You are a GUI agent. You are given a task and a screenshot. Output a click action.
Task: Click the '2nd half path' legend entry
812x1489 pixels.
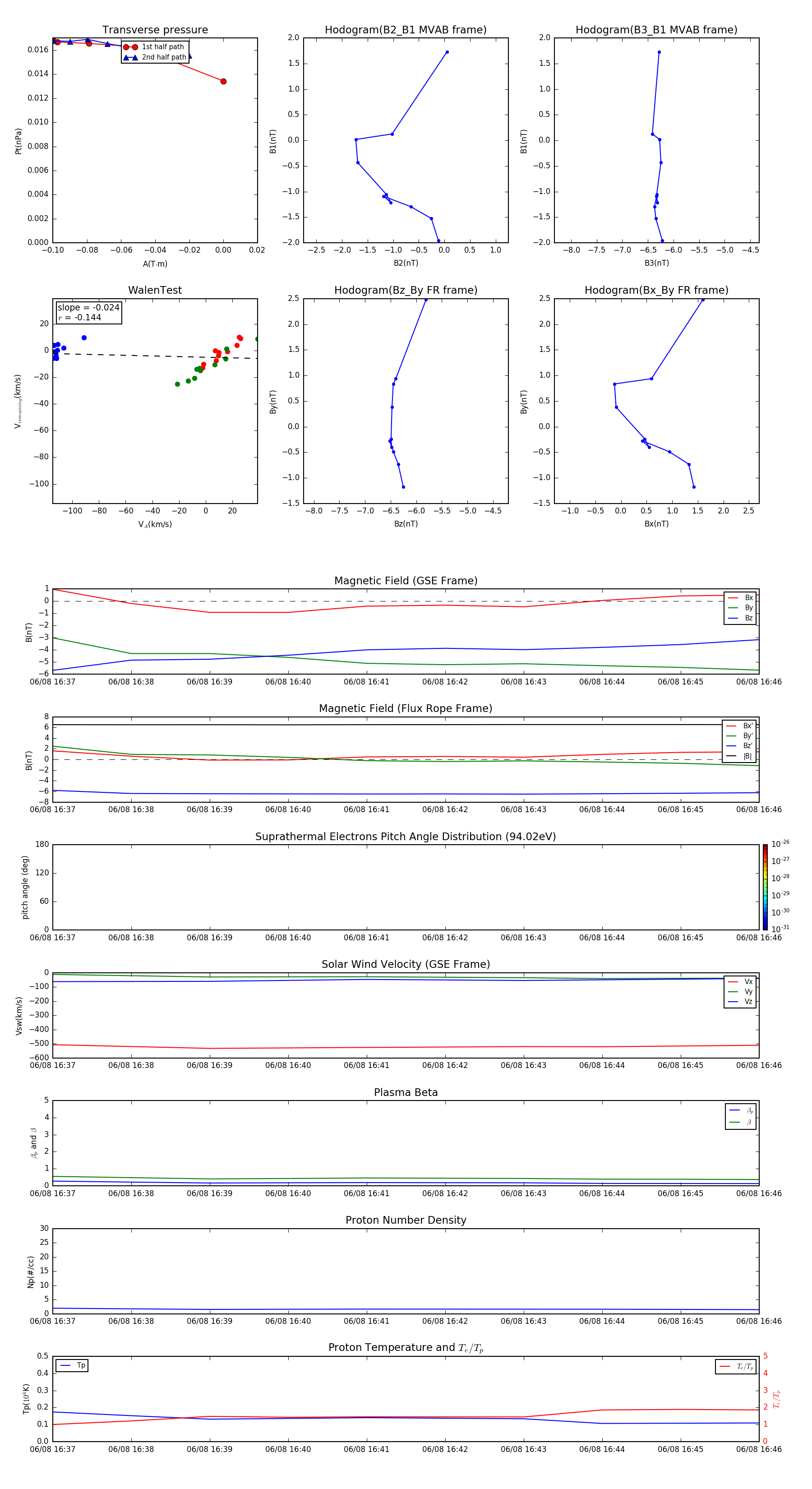(155, 57)
